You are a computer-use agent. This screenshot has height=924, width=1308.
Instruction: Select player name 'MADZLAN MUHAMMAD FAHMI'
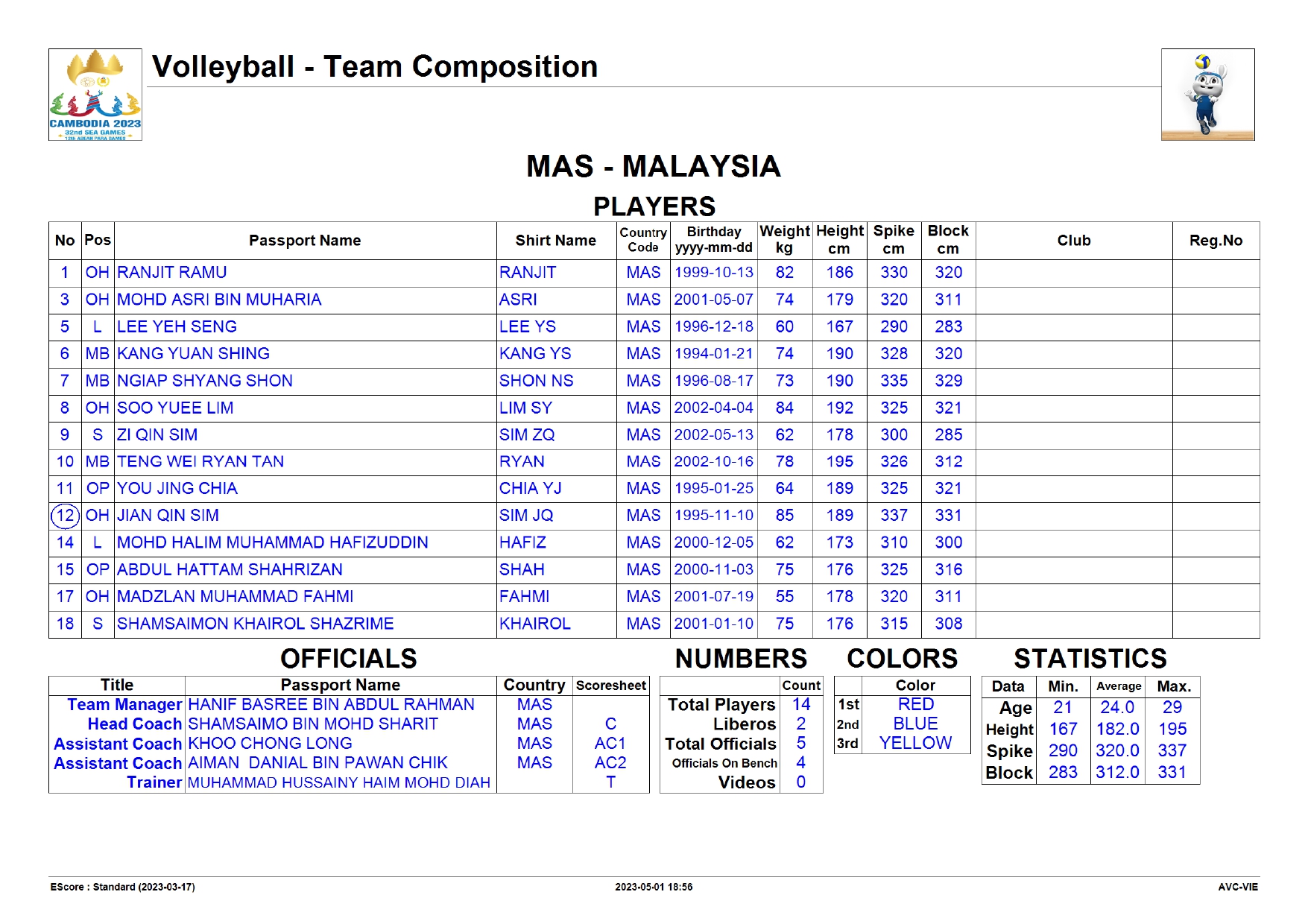236,597
